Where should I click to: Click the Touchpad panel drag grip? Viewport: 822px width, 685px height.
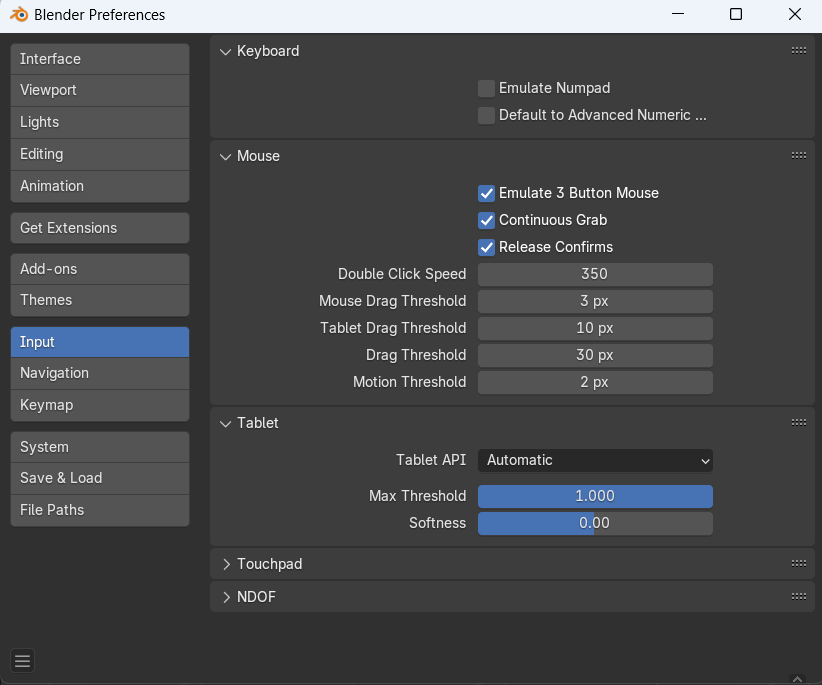click(x=798, y=563)
